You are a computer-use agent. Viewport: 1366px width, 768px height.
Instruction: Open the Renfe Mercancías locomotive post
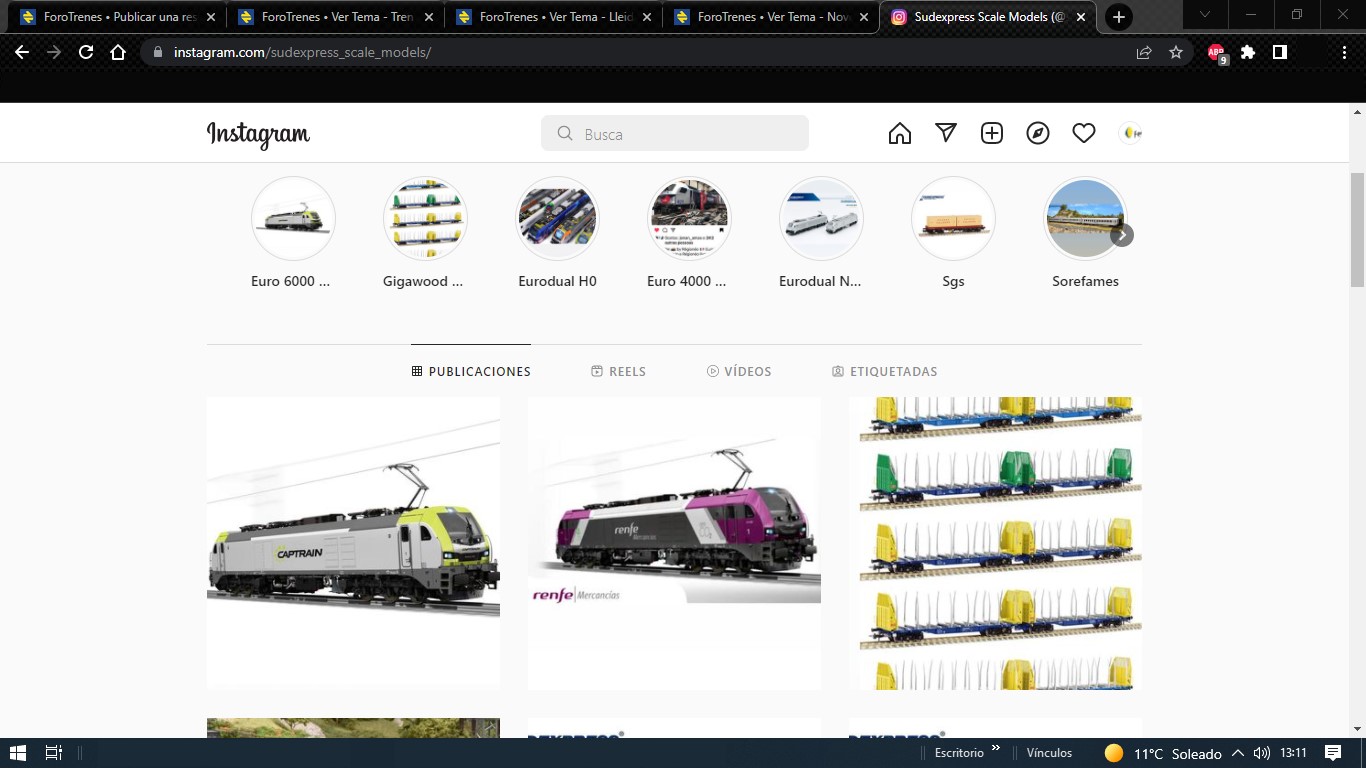click(x=674, y=544)
